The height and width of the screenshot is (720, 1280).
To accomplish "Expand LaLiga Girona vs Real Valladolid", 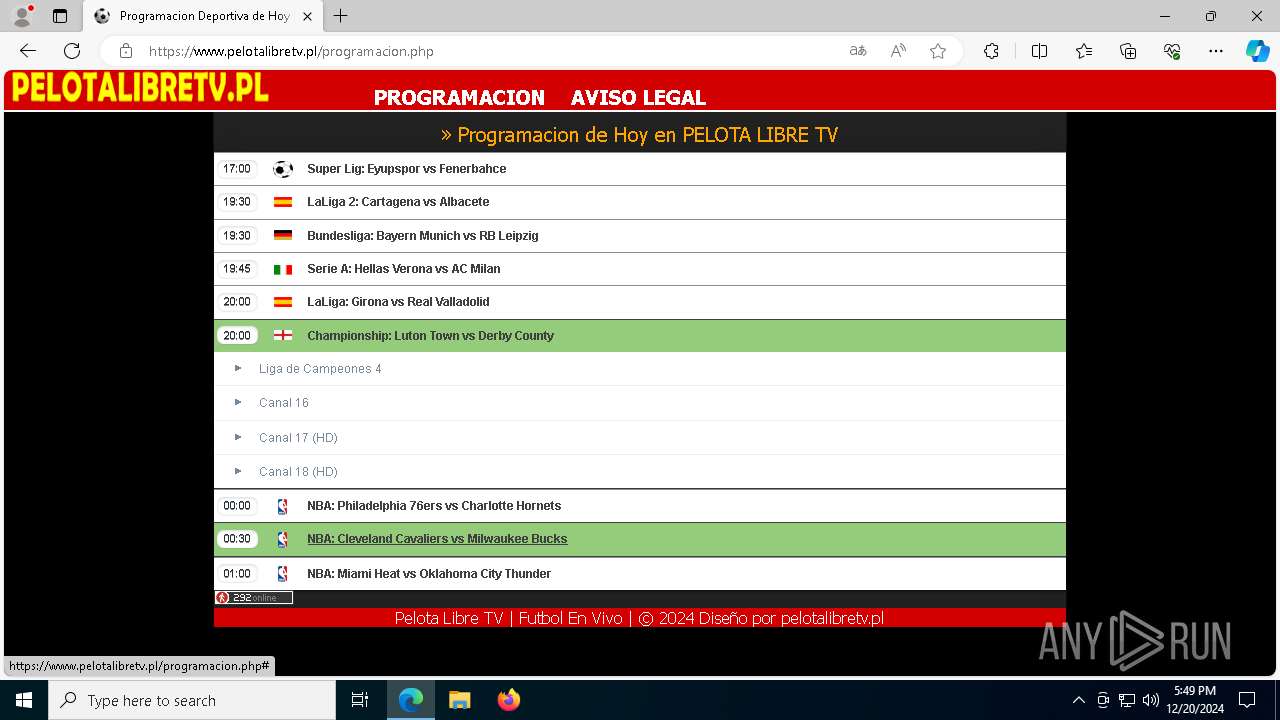I will pyautogui.click(x=640, y=302).
